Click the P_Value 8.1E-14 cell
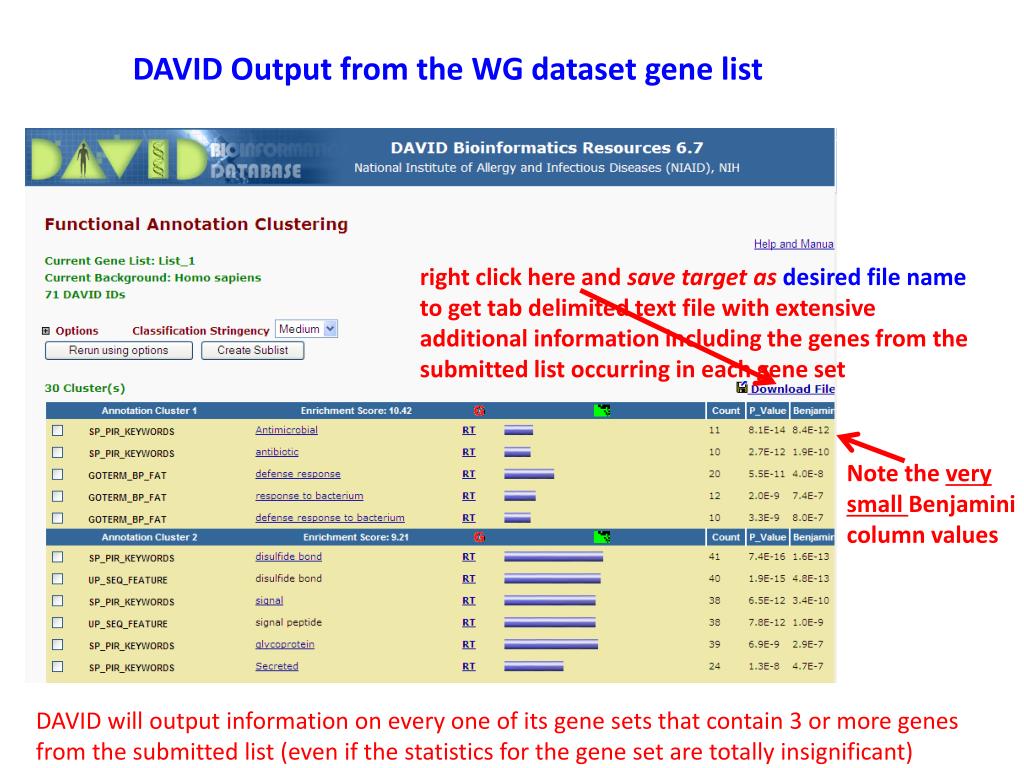Viewport: 1024px width, 768px height. [767, 430]
